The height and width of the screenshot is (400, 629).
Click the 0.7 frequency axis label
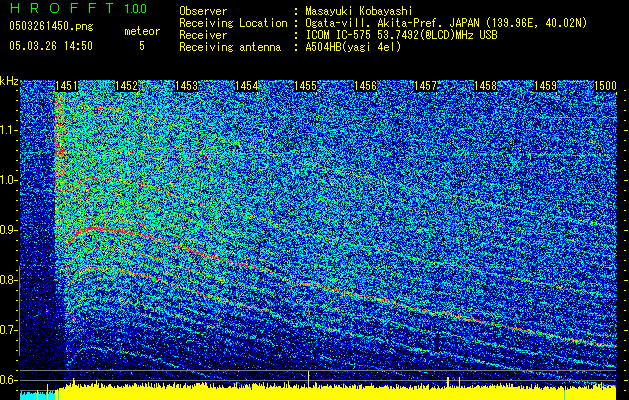coord(8,330)
